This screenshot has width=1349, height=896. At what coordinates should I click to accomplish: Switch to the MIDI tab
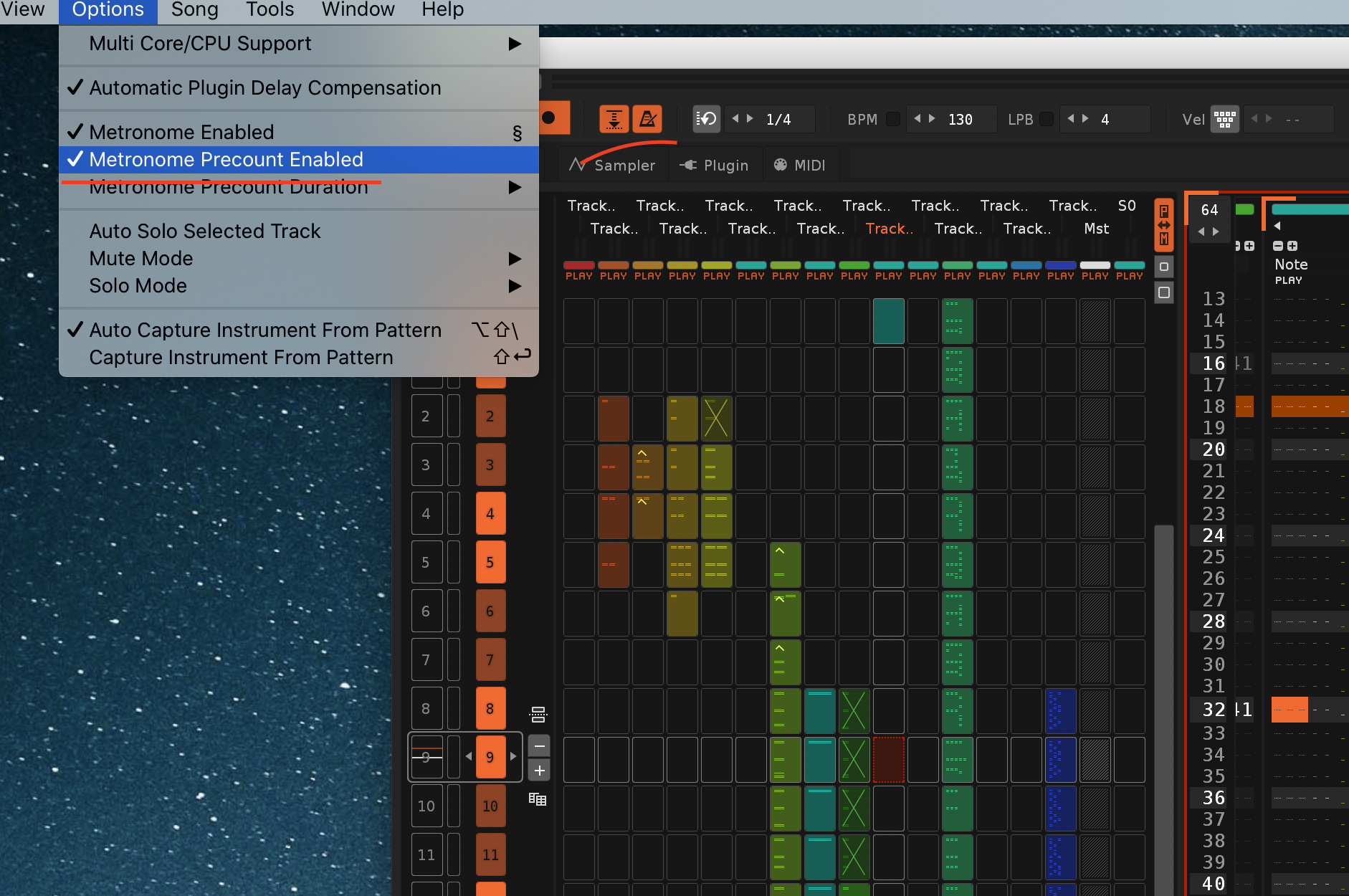tap(801, 165)
